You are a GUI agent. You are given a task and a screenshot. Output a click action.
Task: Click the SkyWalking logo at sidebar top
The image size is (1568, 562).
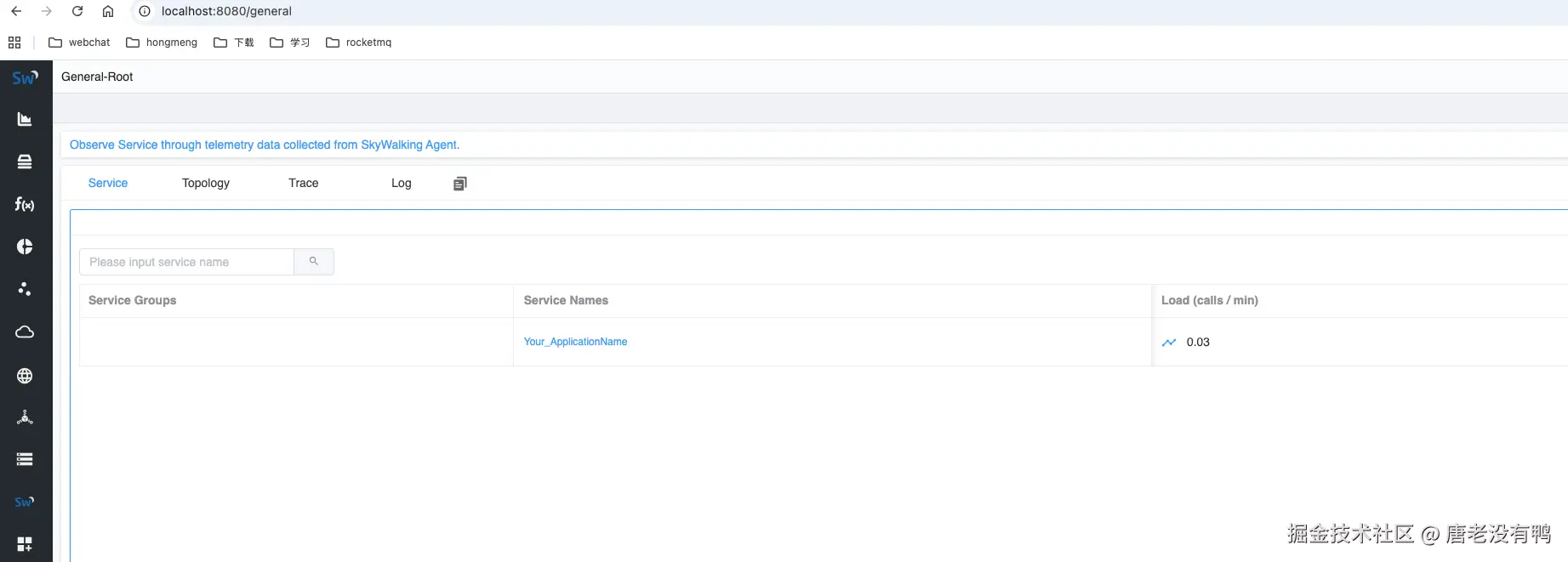coord(25,77)
